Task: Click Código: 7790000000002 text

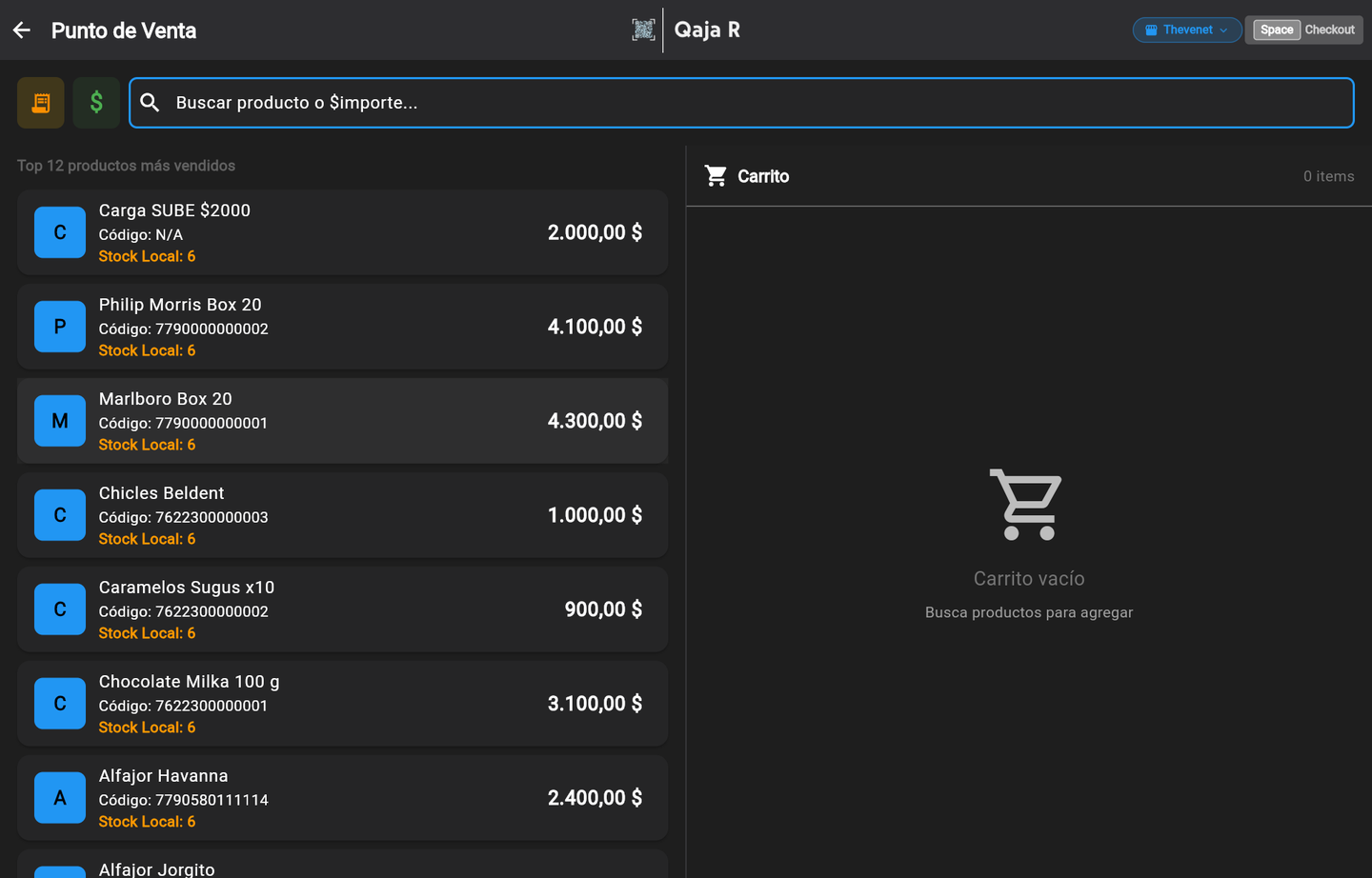Action: (x=184, y=329)
